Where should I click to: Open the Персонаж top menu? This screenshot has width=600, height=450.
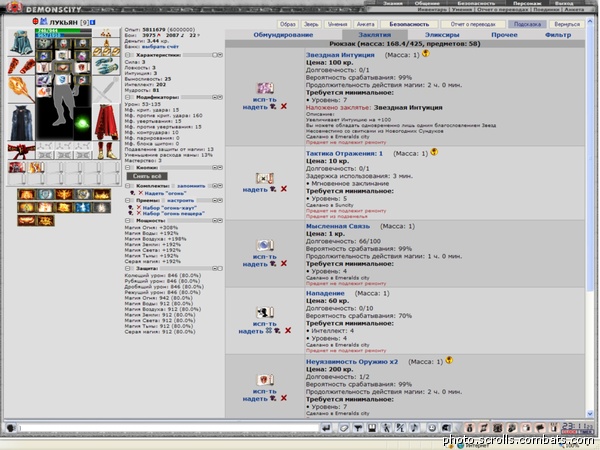point(527,3)
